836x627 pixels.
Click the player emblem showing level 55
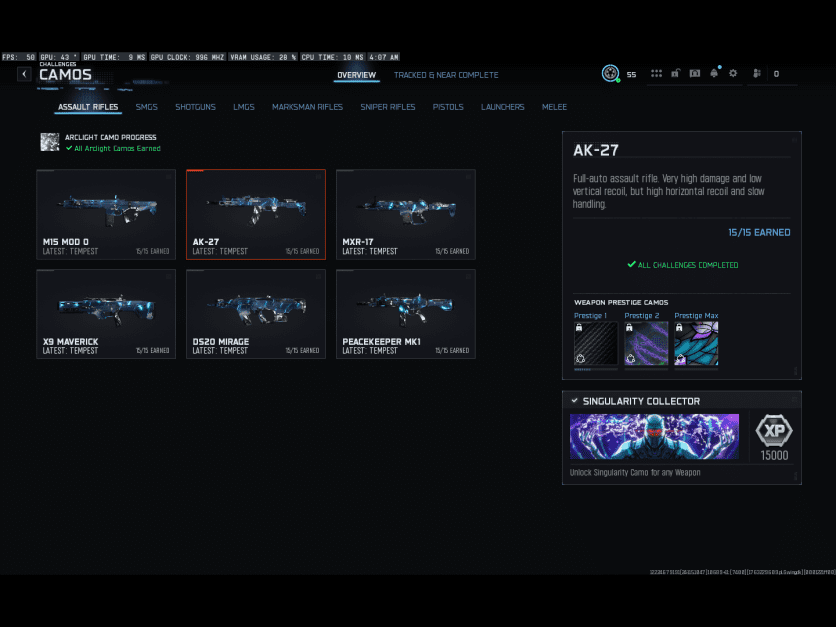610,73
